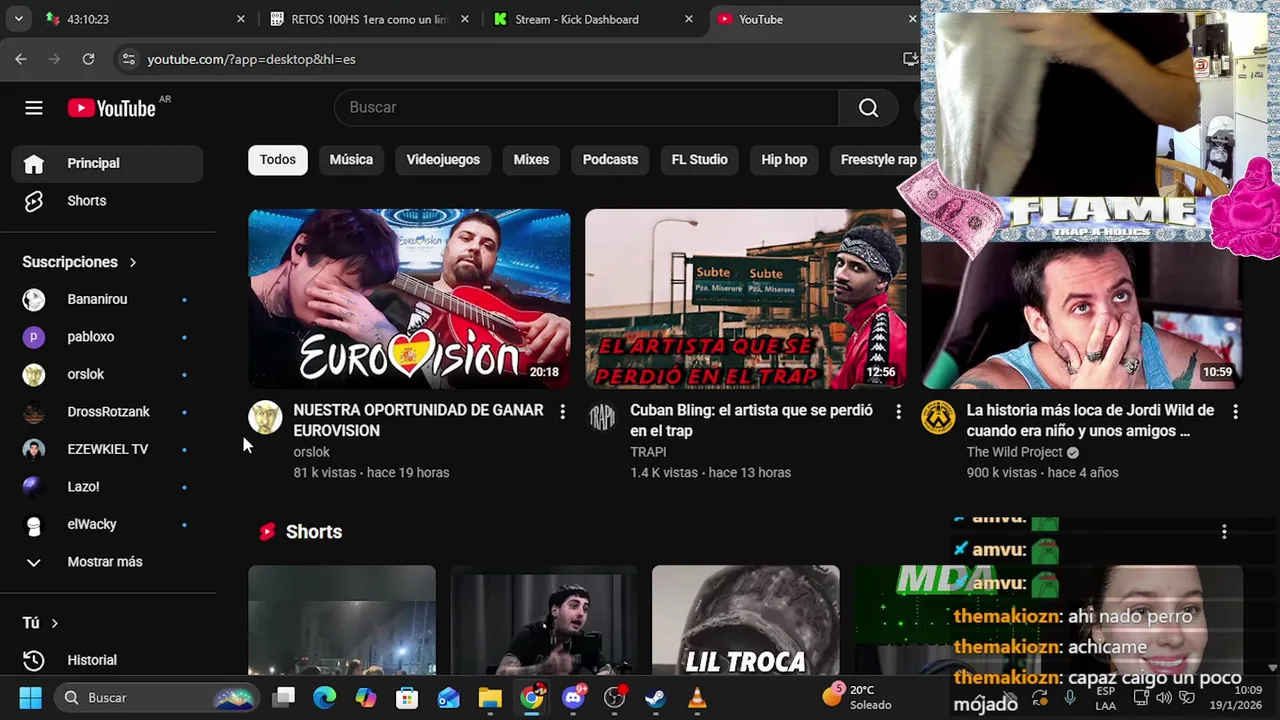Viewport: 1280px width, 720px height.
Task: Click 81 k vistas under Eurovision video
Action: tap(324, 473)
